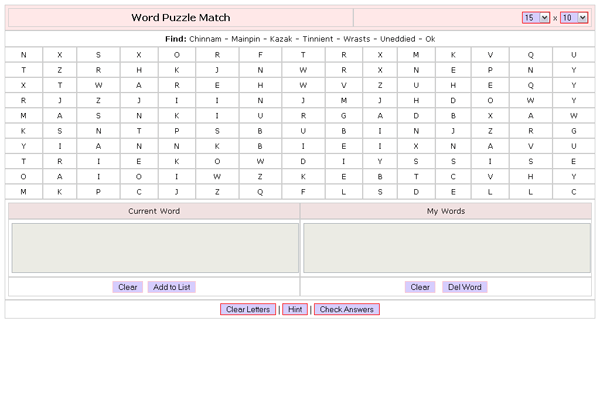Clear the Current Word box
The height and width of the screenshot is (400, 600).
(x=128, y=287)
